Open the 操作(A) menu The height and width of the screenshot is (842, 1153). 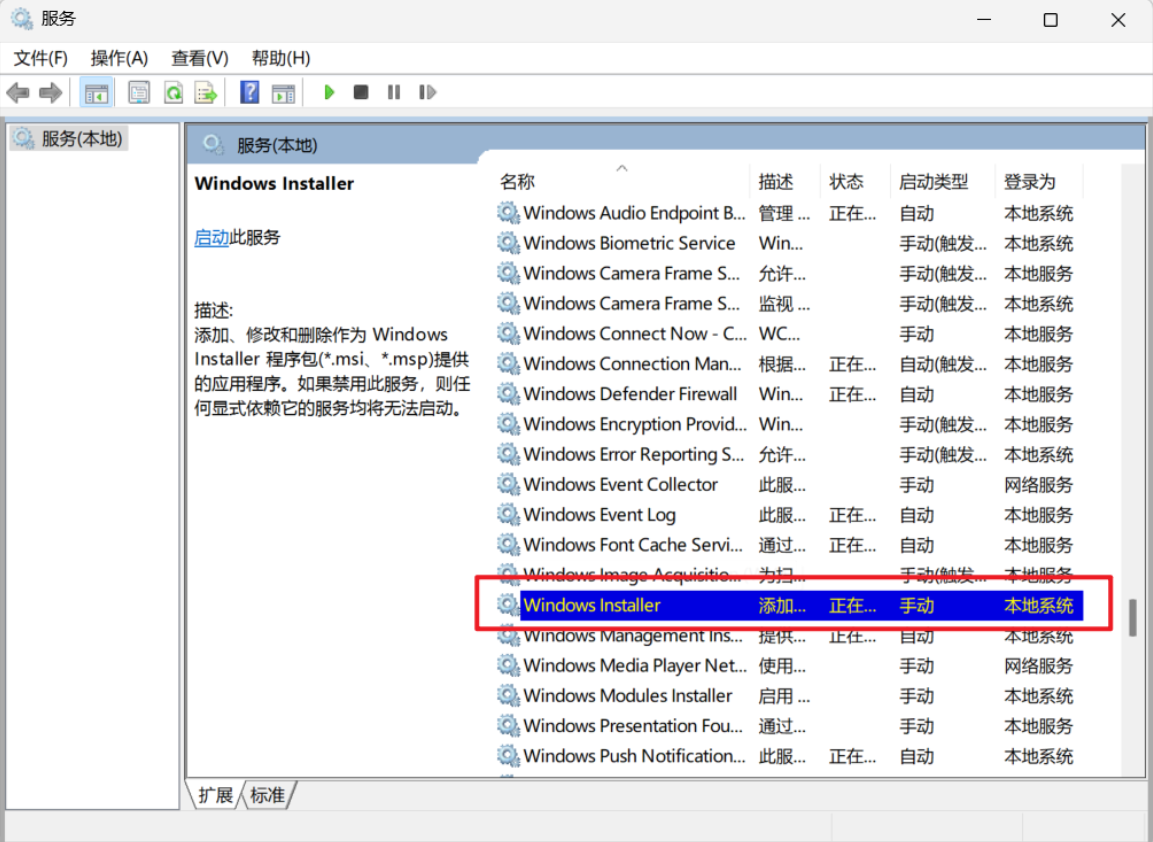click(x=119, y=58)
